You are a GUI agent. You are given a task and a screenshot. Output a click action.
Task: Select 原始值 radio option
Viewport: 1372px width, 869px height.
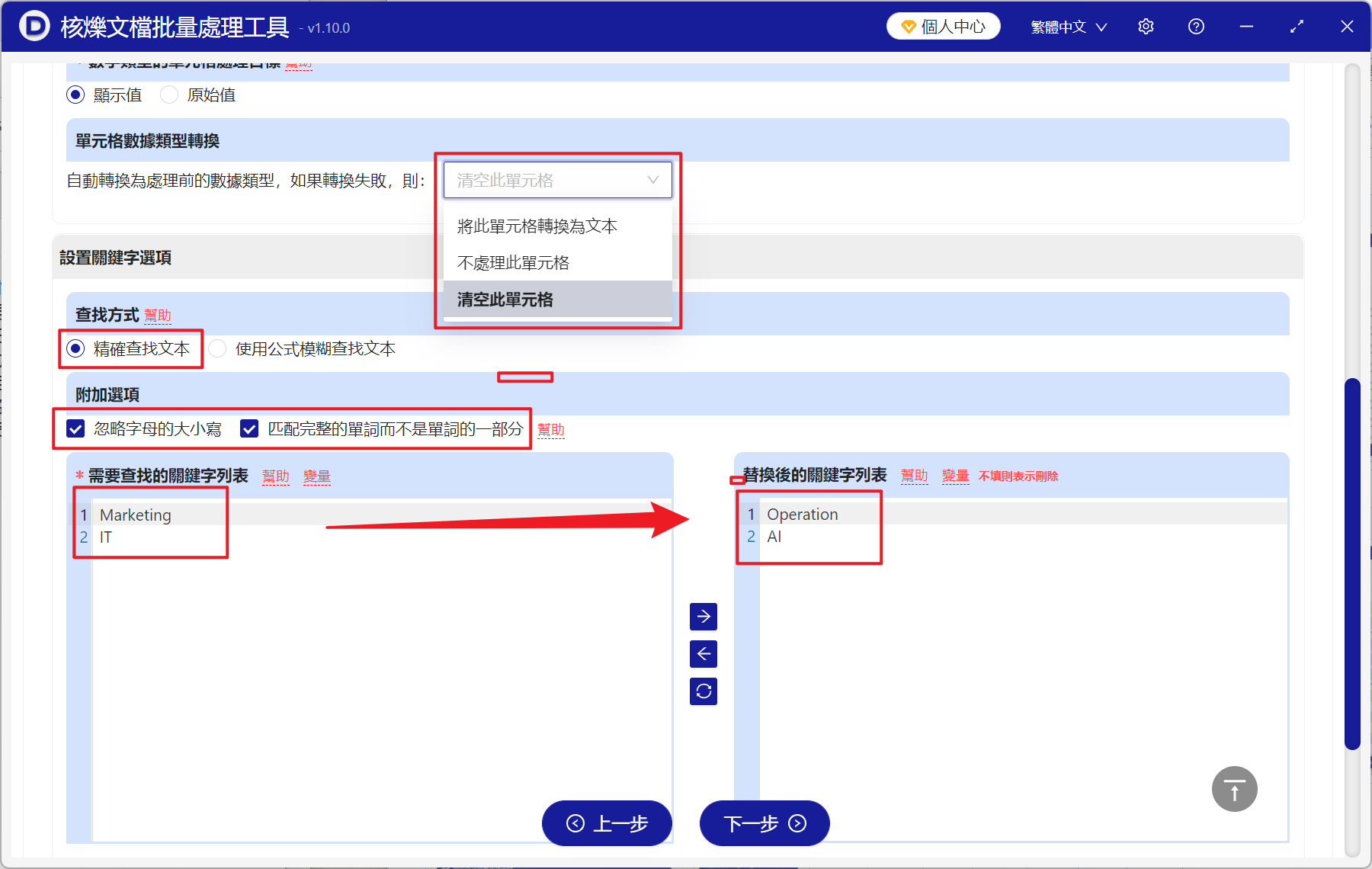click(168, 95)
